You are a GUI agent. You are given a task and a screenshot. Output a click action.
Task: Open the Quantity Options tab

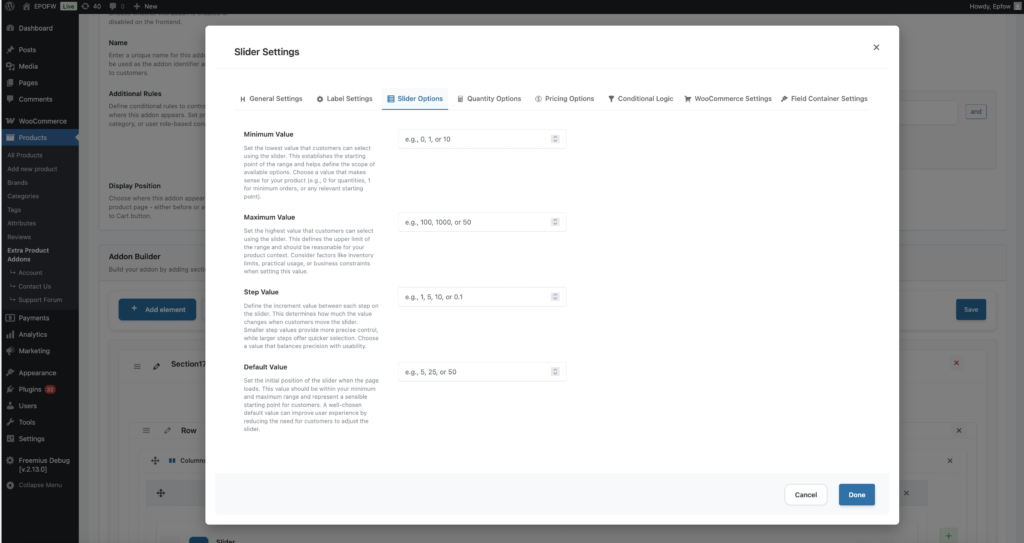tap(488, 99)
